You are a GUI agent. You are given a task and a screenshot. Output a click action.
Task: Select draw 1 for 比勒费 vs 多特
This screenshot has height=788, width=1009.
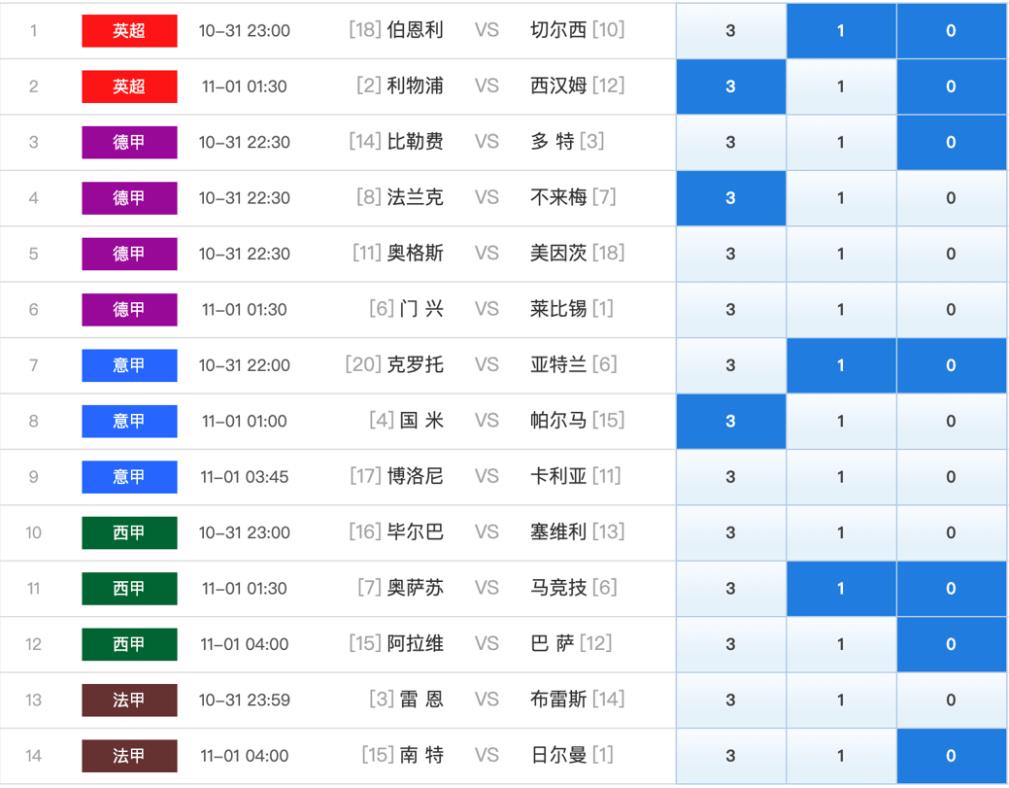[x=841, y=142]
